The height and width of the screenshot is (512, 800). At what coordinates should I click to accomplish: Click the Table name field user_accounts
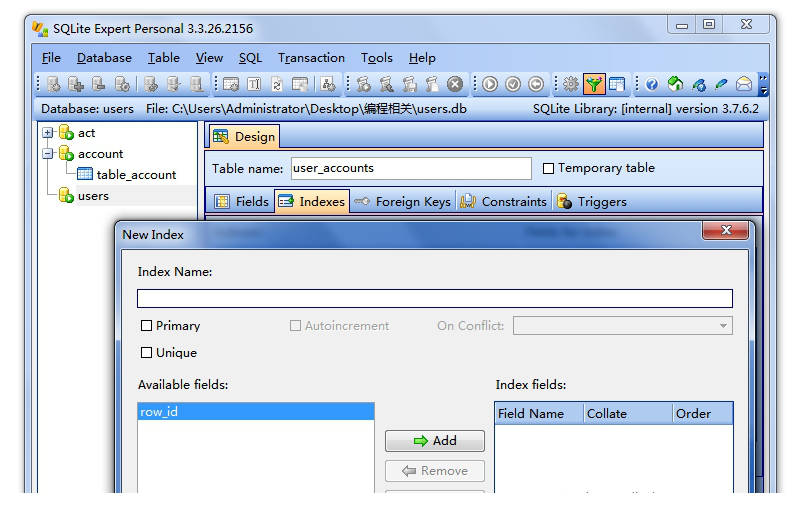pos(411,168)
